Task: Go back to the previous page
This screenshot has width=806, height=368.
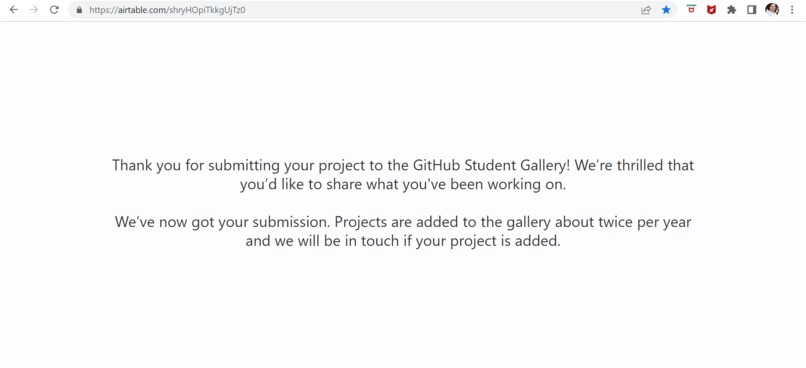Action: click(x=14, y=10)
